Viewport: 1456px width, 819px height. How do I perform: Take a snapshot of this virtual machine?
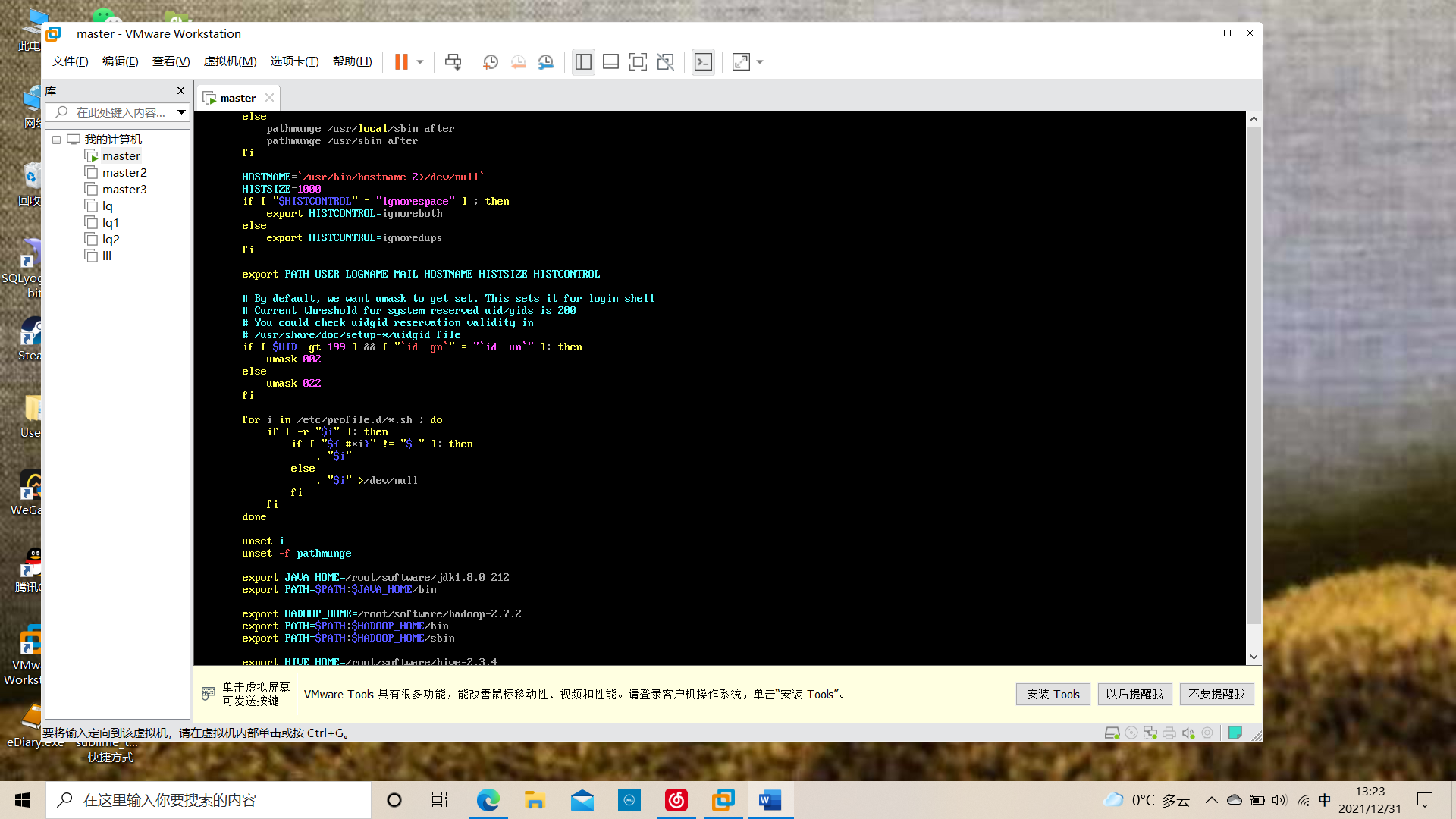(490, 61)
